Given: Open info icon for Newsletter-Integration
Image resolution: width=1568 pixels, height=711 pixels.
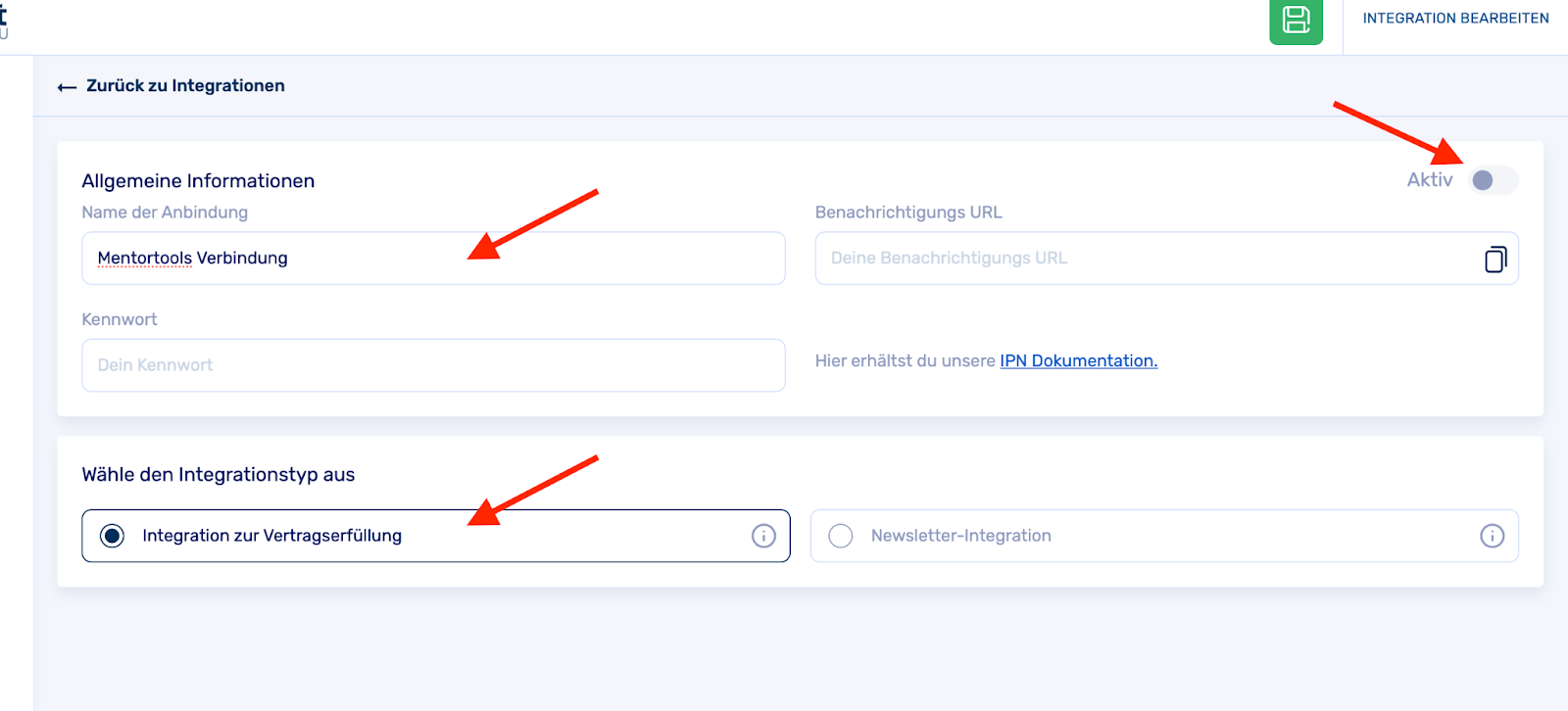Looking at the screenshot, I should [1492, 536].
